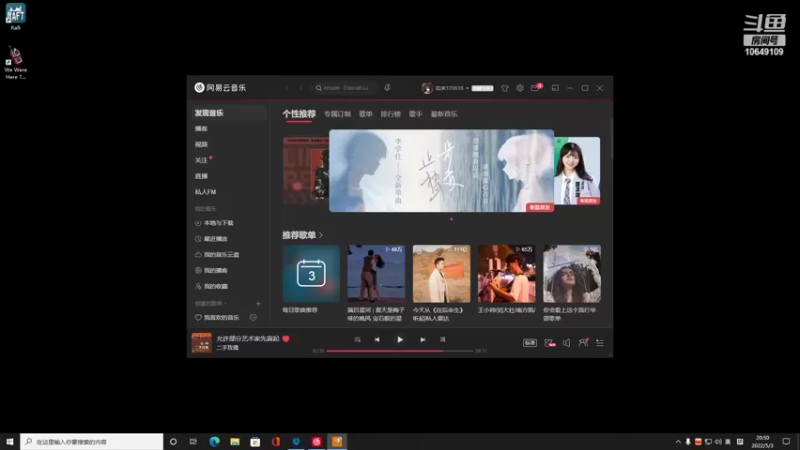Screen dimensions: 800x450
Task: Switch to the 最新音乐 tab
Action: click(x=444, y=114)
